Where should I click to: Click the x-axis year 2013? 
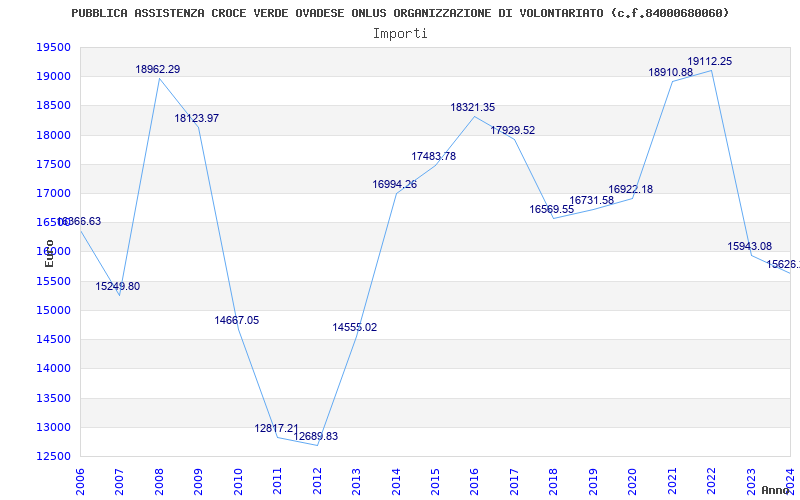pos(357,481)
